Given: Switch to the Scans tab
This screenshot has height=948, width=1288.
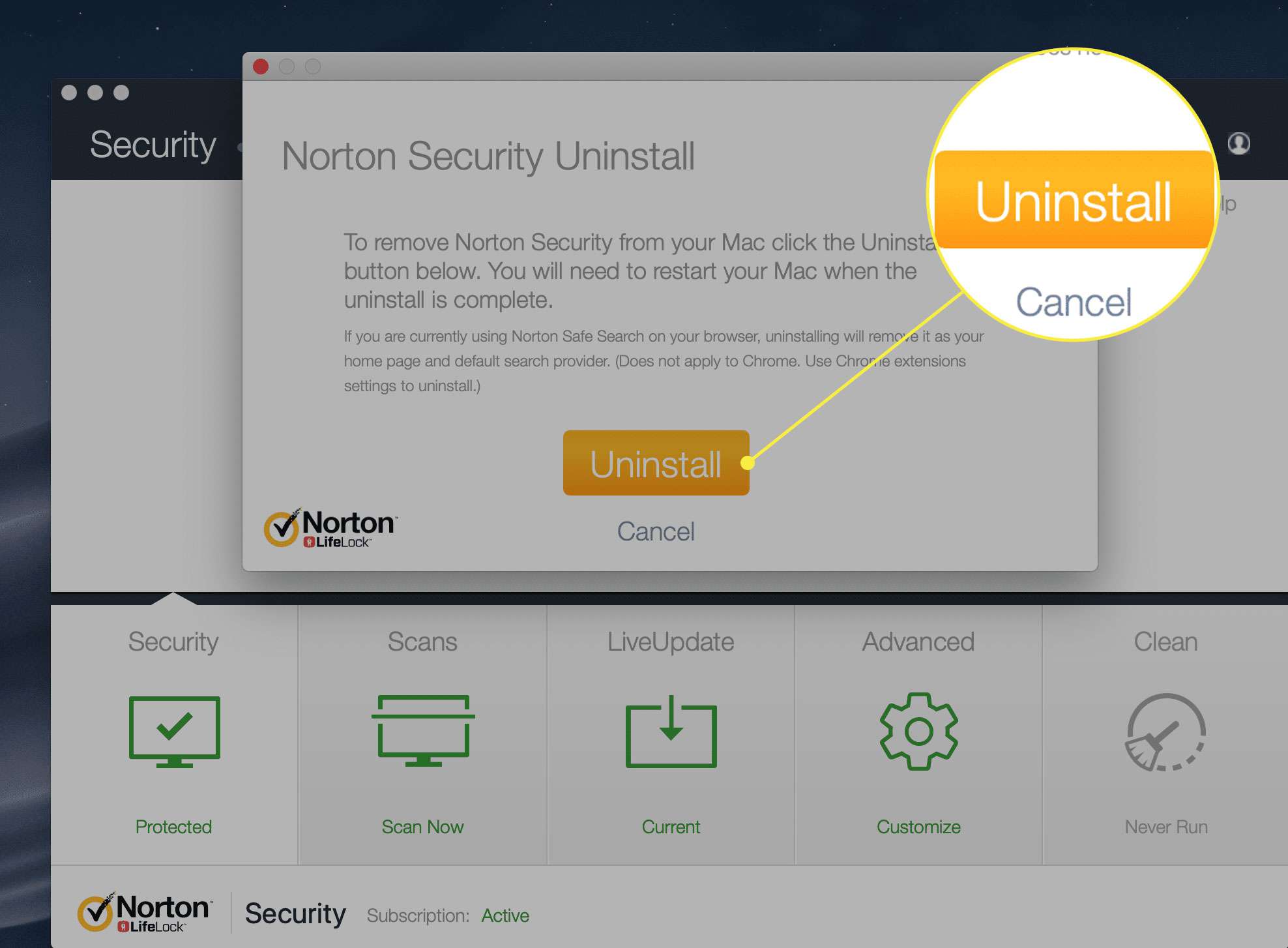Looking at the screenshot, I should point(422,642).
